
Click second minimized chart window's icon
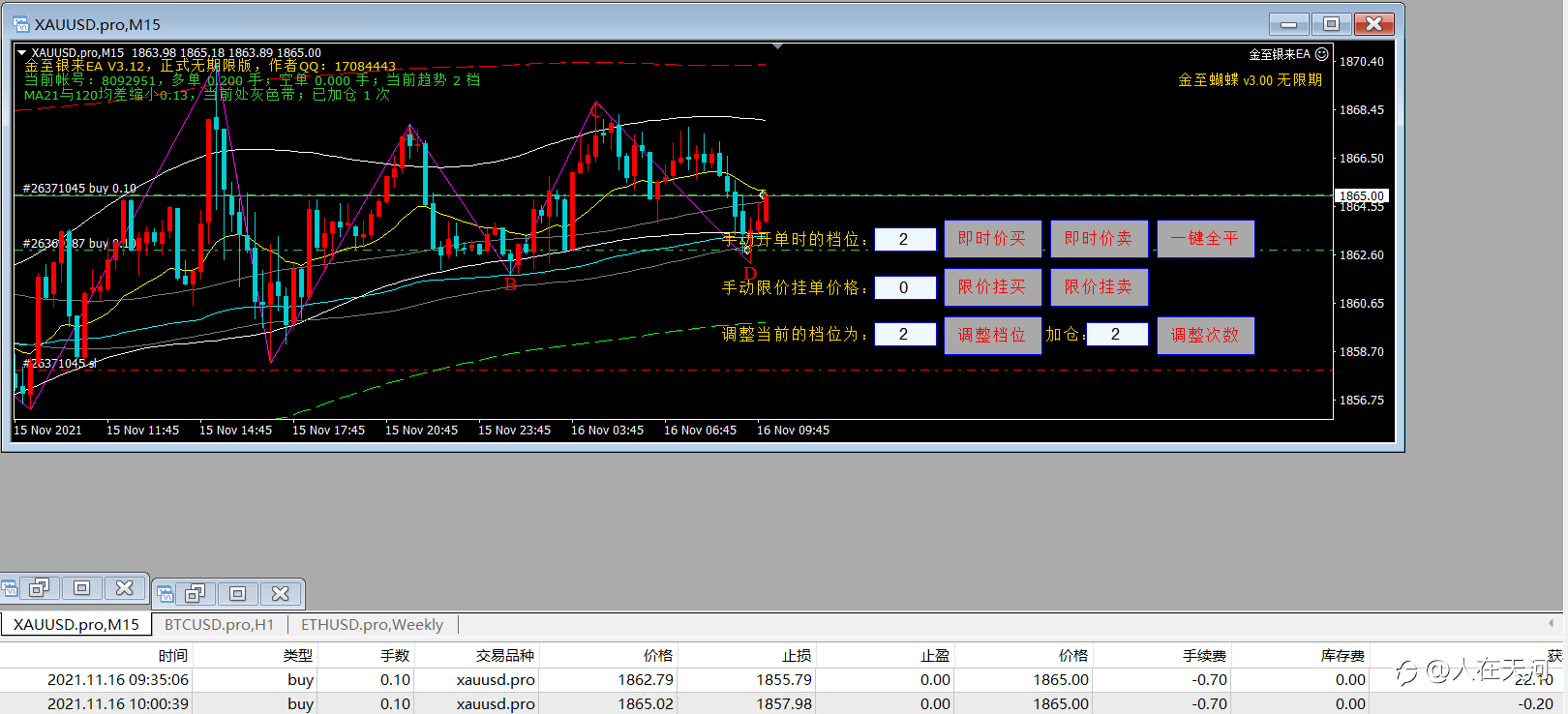point(166,593)
